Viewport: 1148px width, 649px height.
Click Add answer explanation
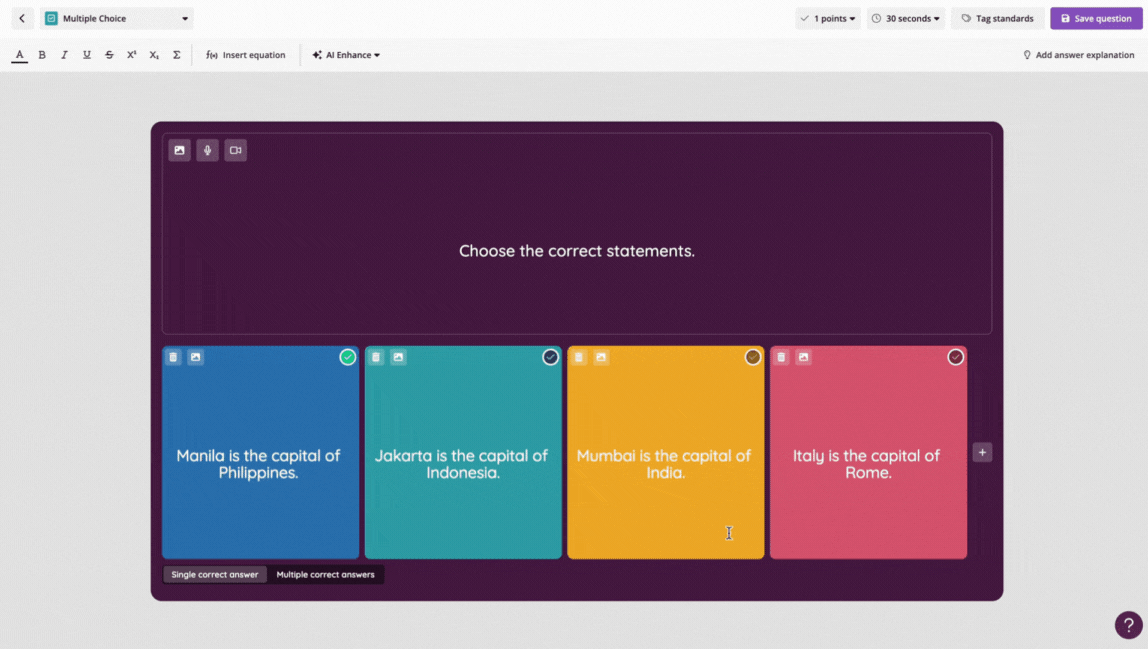tap(1078, 55)
